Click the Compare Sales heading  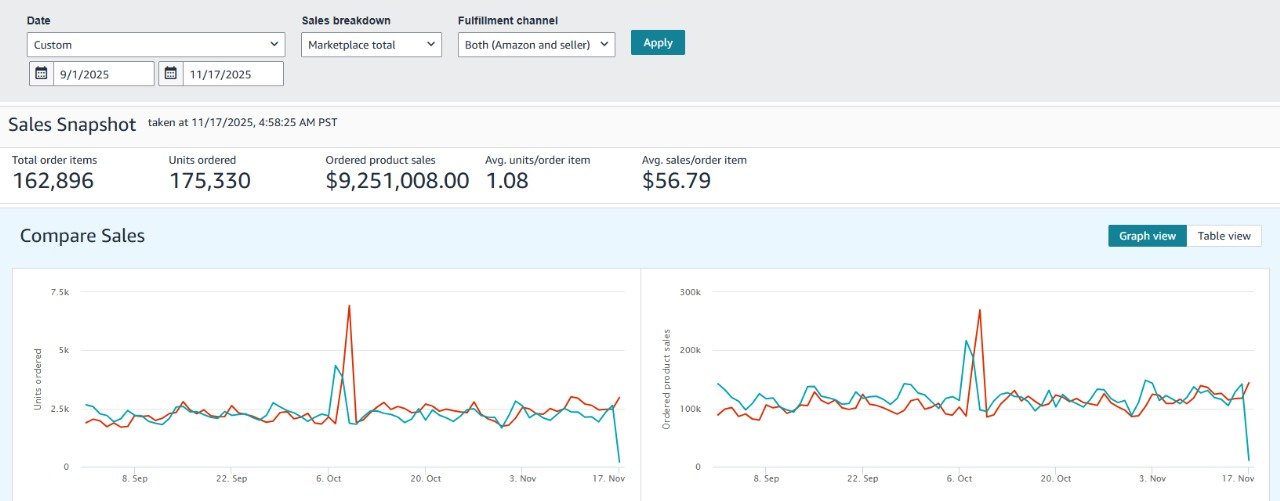(x=82, y=236)
